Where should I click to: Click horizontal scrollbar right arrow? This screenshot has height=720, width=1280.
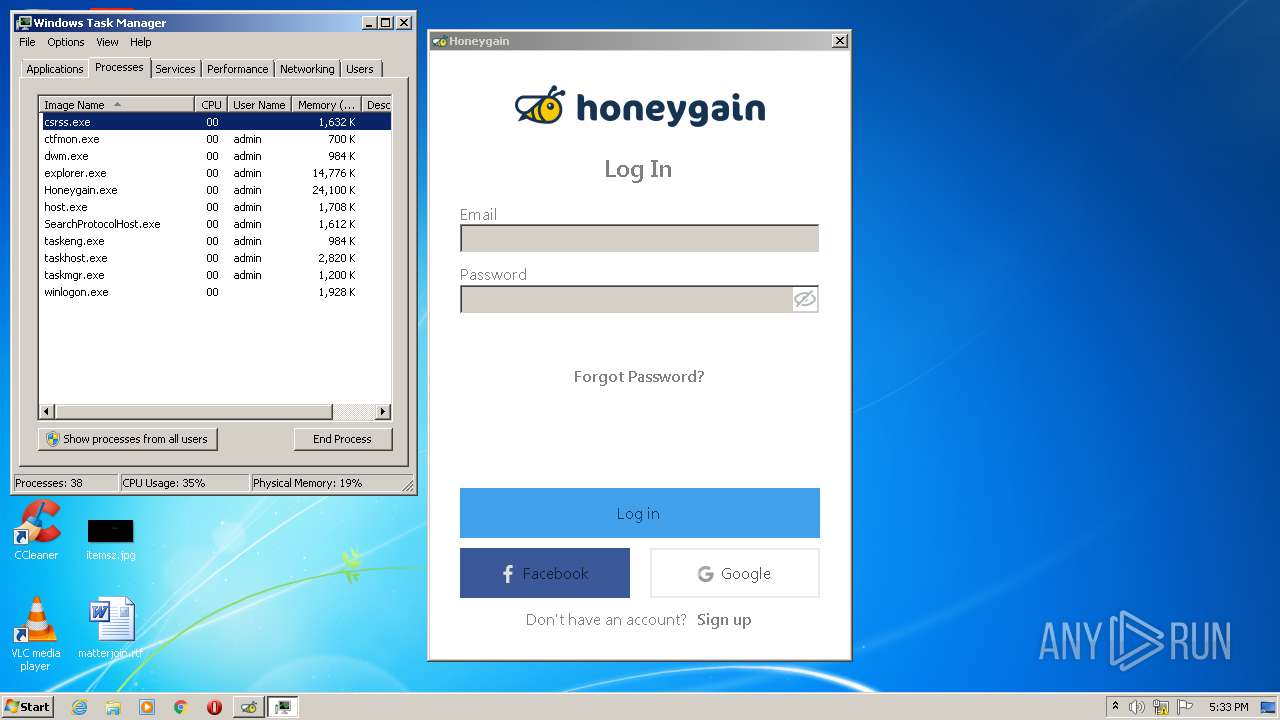(x=382, y=411)
